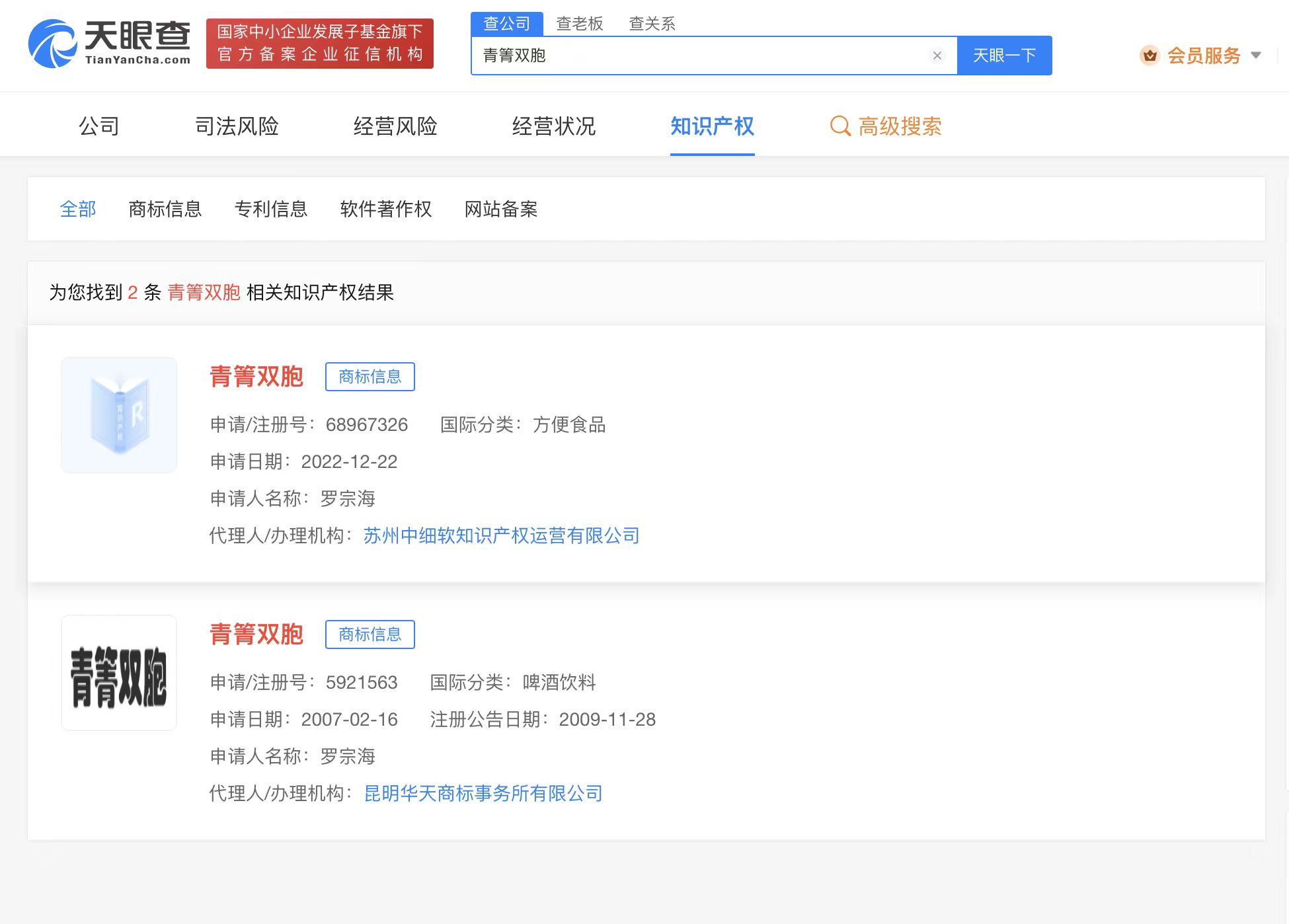Select the 知识产权 tab
This screenshot has height=924, width=1289.
713,126
